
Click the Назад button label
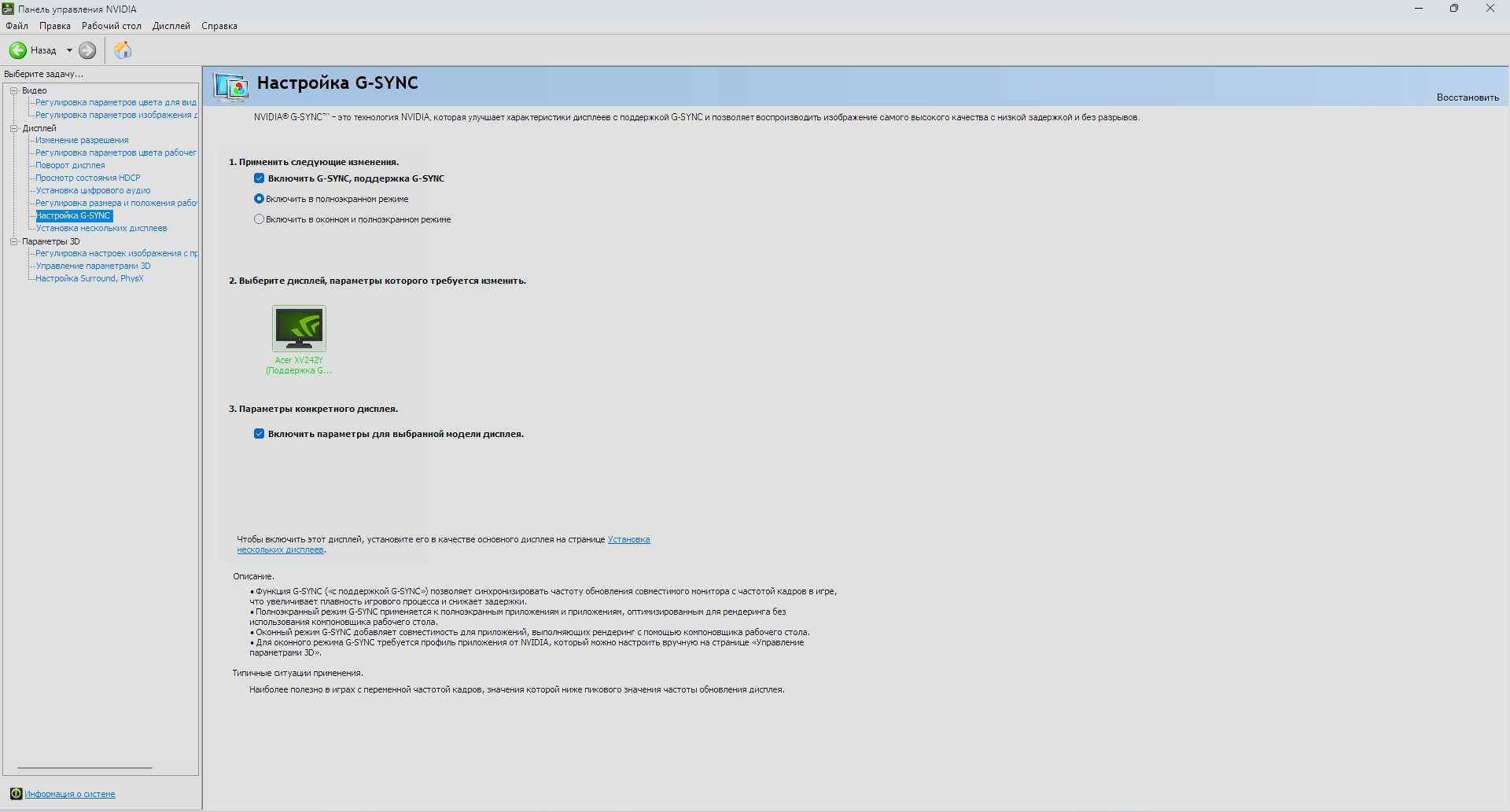click(43, 50)
